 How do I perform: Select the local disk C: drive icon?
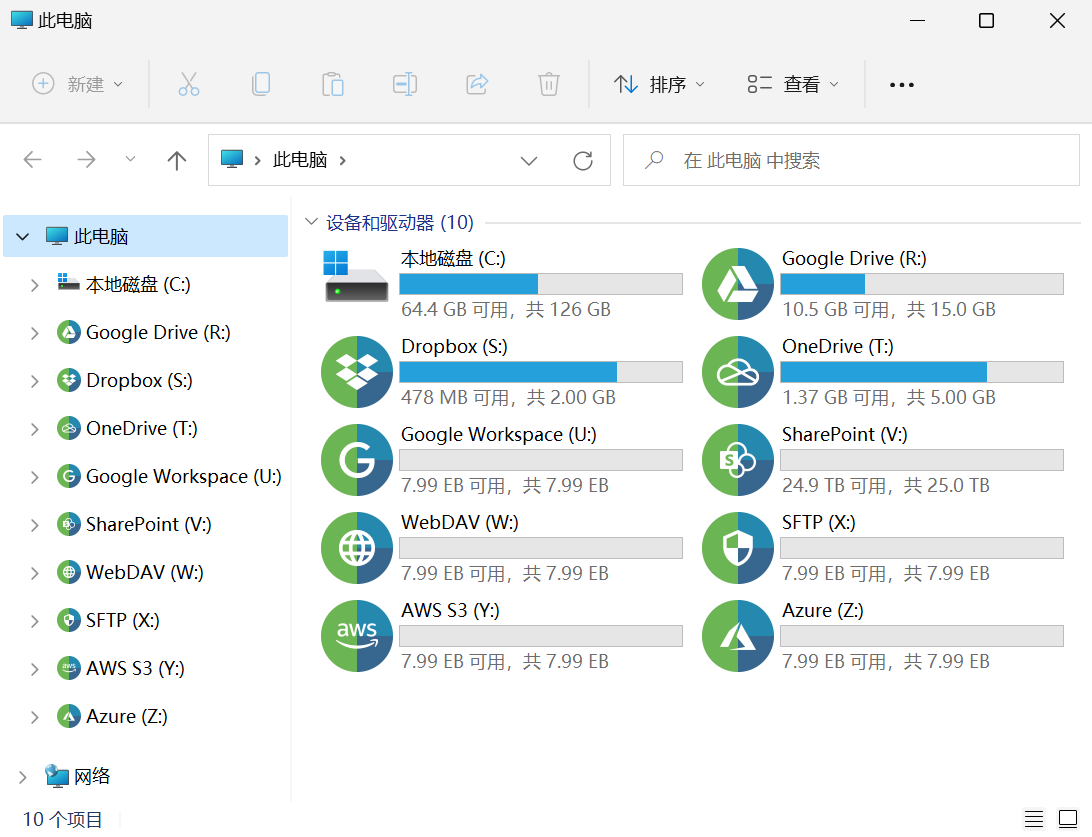tap(356, 276)
